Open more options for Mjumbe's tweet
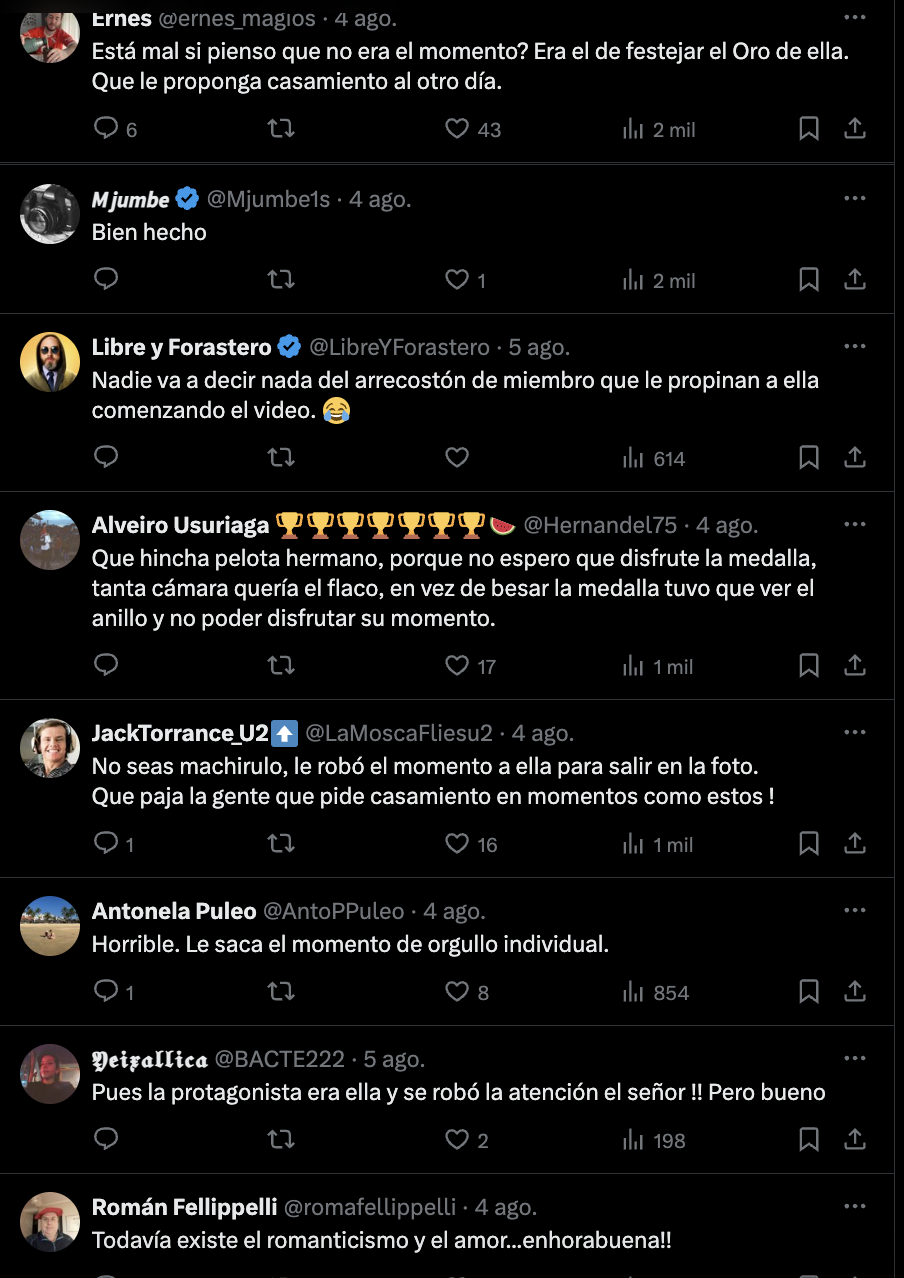 (x=854, y=199)
